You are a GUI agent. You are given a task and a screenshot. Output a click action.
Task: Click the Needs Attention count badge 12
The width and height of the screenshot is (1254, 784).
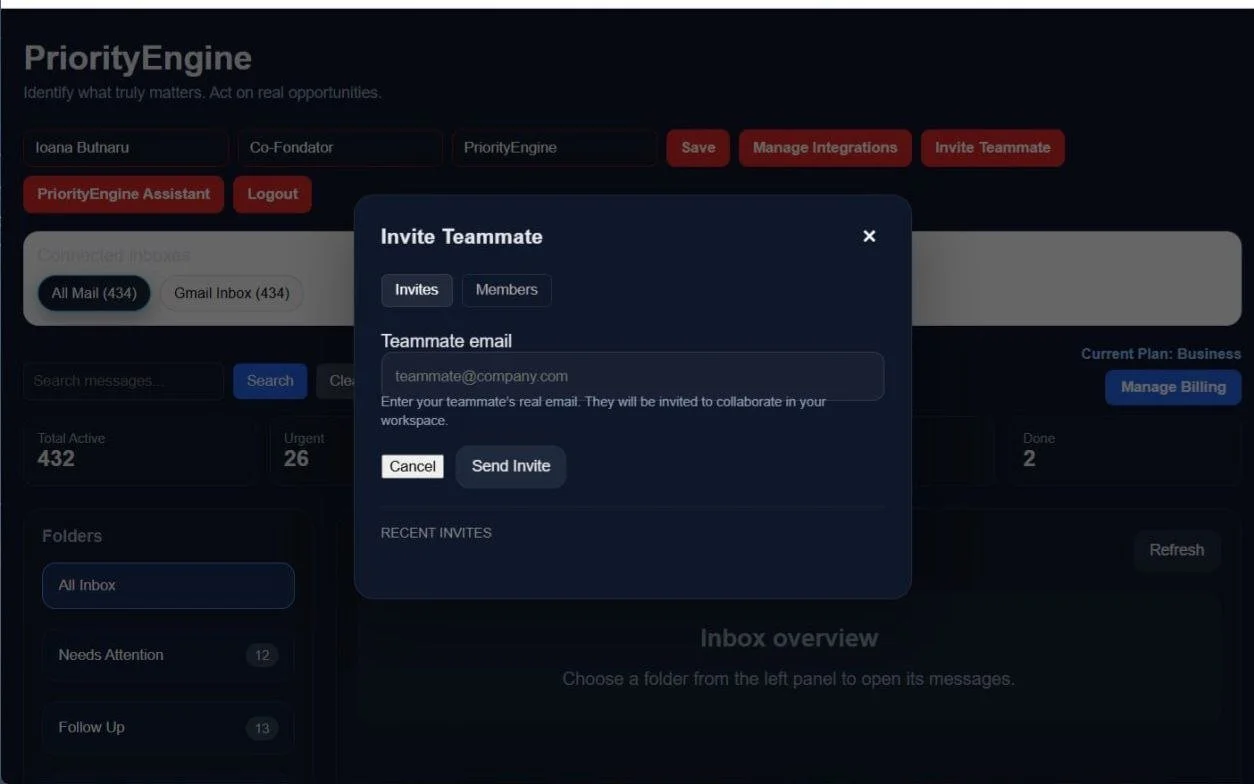pyautogui.click(x=262, y=656)
